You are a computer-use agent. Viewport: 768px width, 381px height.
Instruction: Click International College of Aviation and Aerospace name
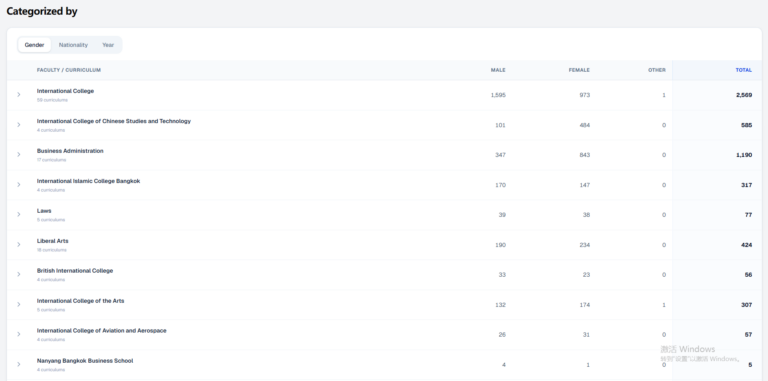101,331
